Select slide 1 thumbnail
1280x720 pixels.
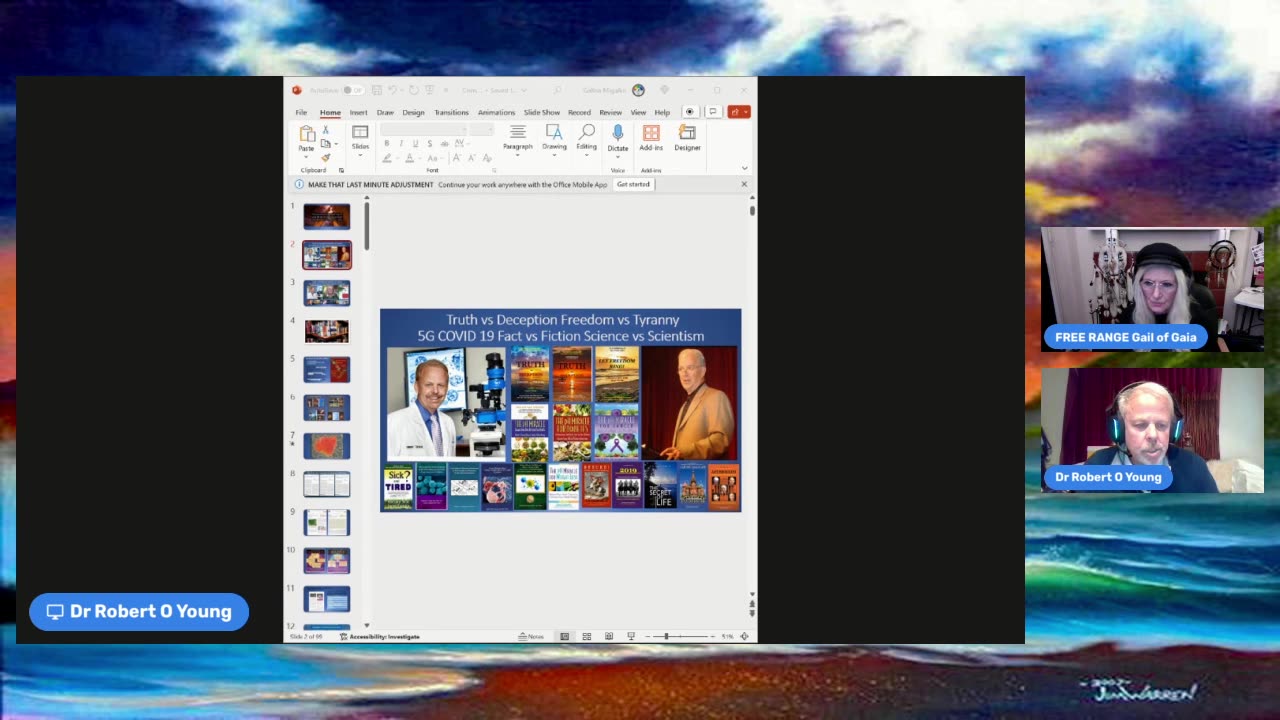[327, 216]
